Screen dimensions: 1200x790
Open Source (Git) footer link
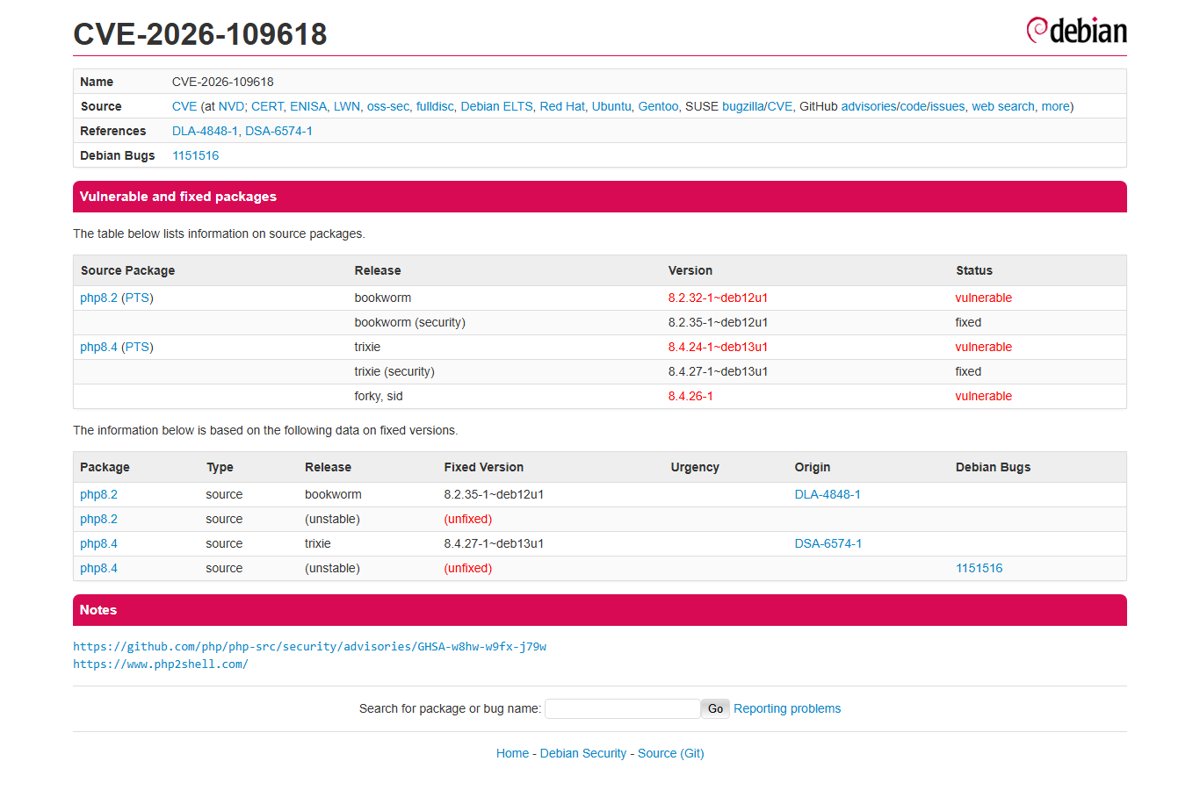coord(671,753)
